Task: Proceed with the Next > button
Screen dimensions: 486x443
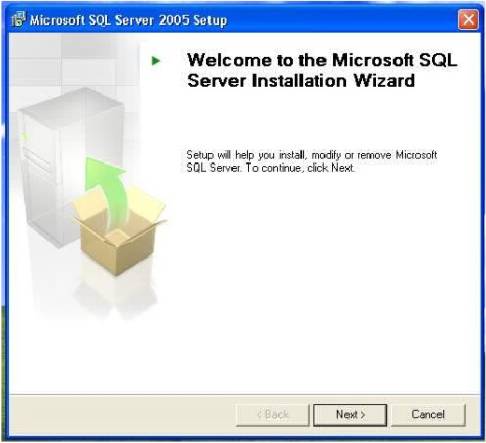Action: 350,415
